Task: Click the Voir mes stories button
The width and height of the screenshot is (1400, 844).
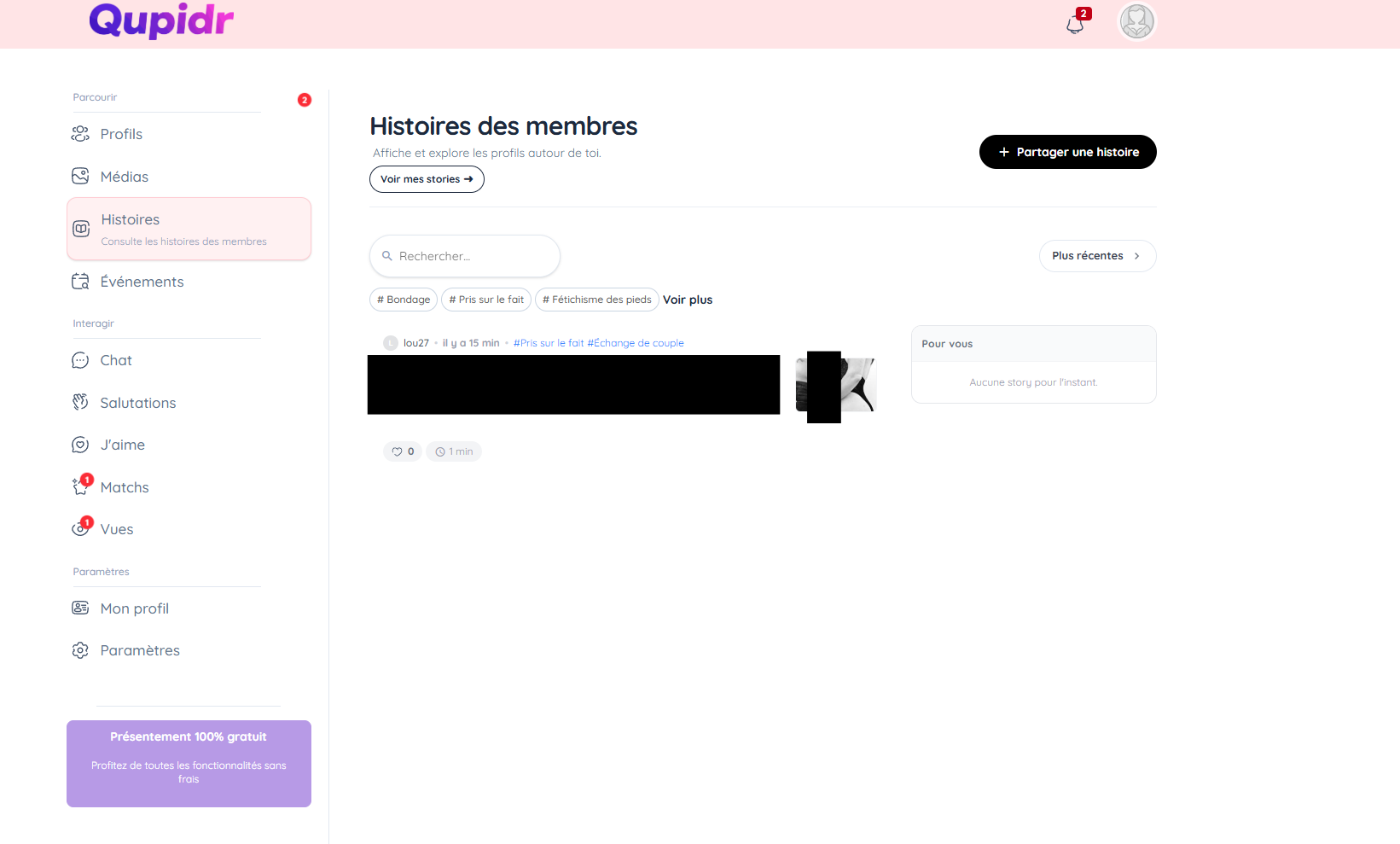Action: pyautogui.click(x=427, y=179)
